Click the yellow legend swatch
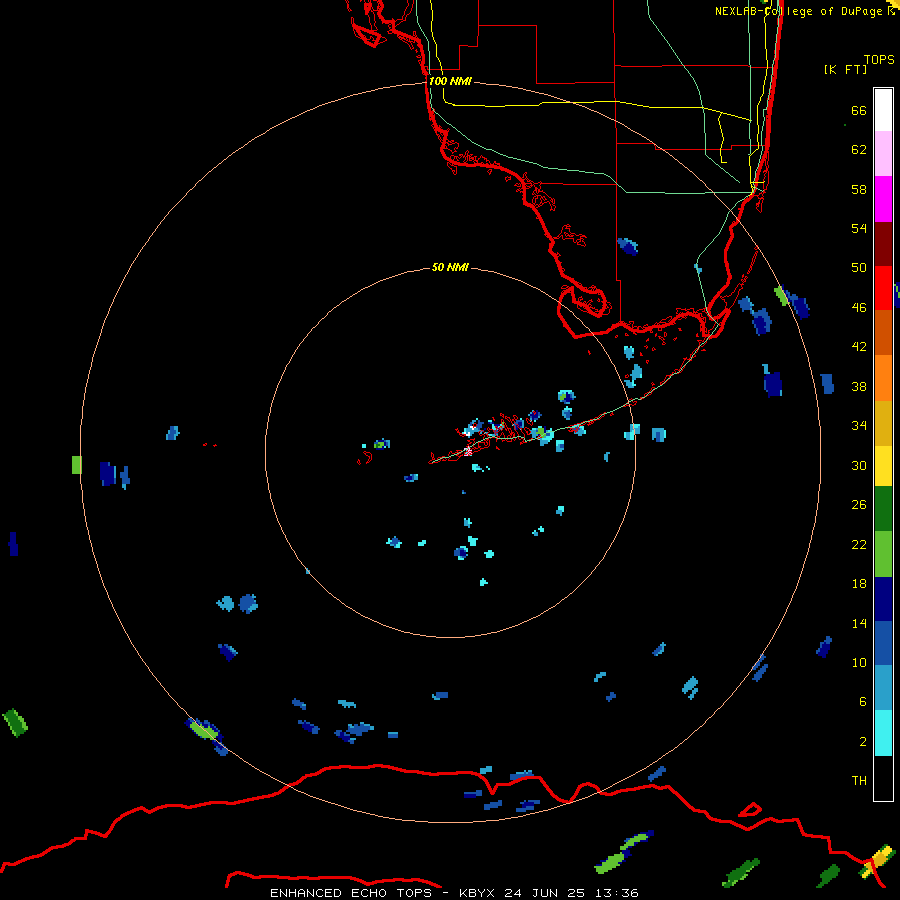Viewport: 900px width, 900px height. (883, 466)
